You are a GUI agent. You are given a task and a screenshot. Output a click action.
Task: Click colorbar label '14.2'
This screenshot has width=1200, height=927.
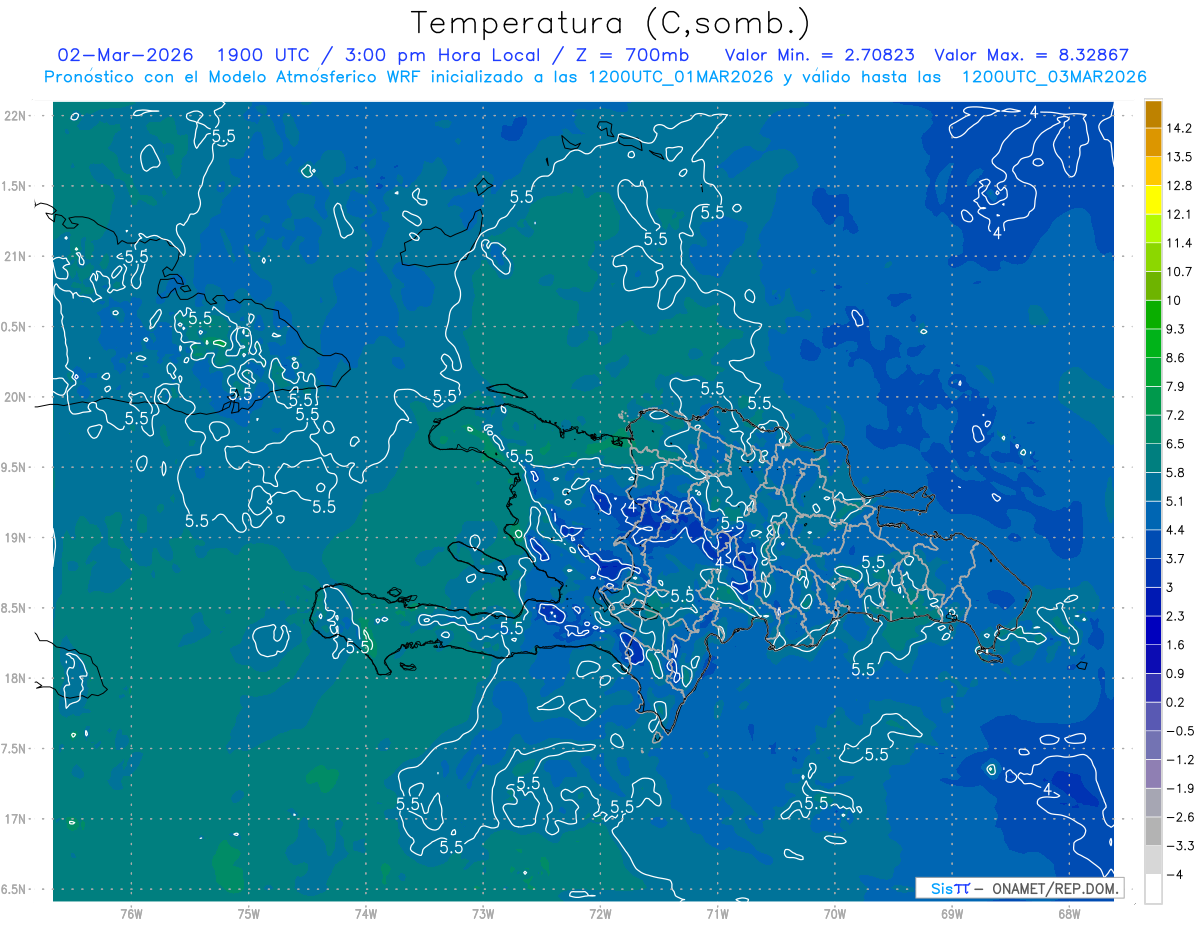tap(1179, 128)
